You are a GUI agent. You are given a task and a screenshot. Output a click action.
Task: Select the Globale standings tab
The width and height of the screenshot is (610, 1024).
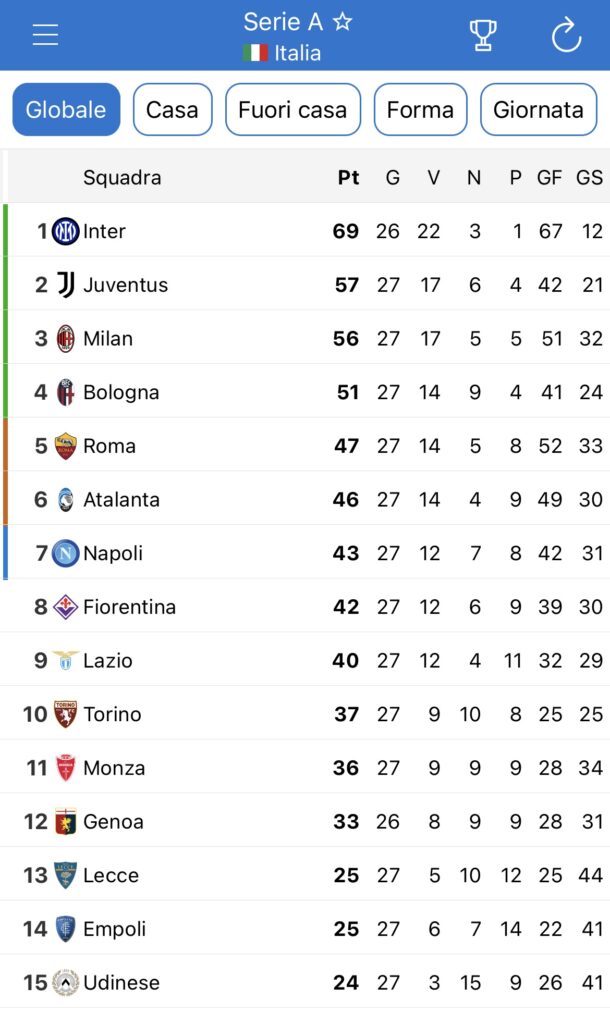[66, 109]
